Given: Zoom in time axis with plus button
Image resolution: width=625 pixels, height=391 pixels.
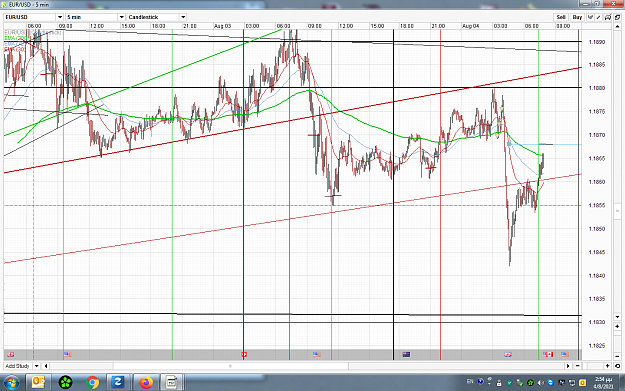Looking at the screenshot, I should (607, 366).
